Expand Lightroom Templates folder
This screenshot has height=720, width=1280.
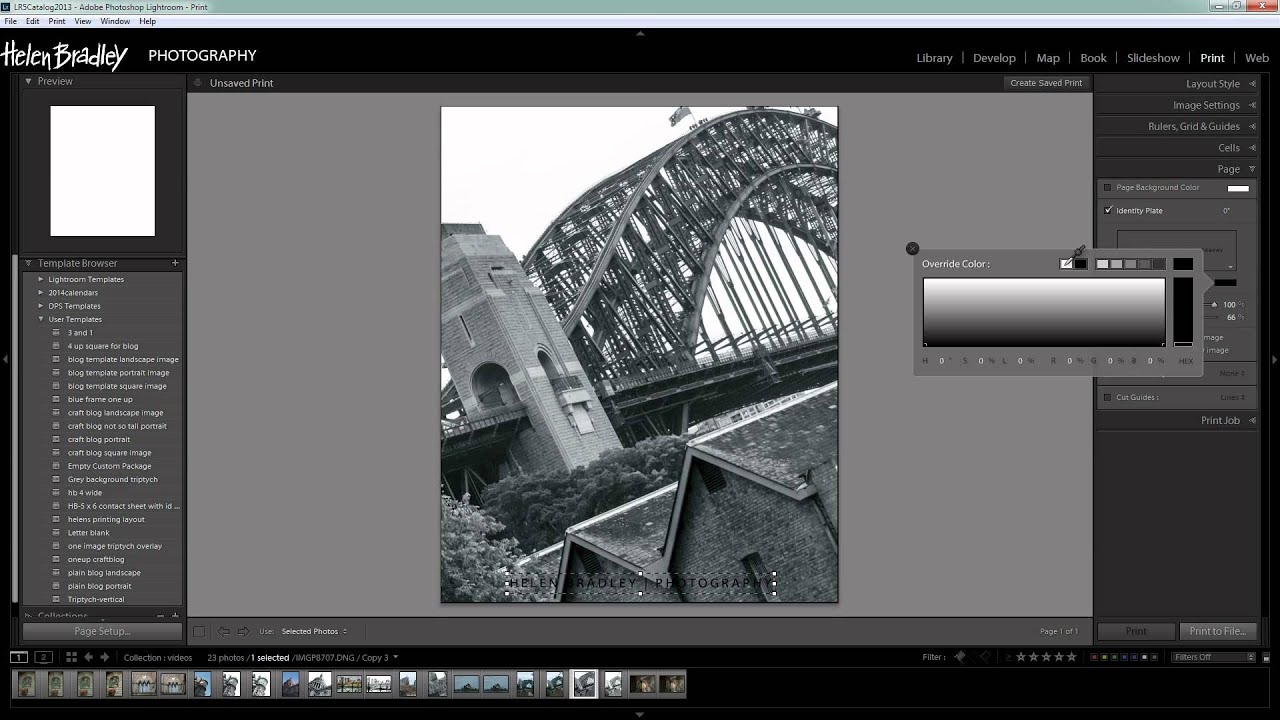pyautogui.click(x=41, y=279)
